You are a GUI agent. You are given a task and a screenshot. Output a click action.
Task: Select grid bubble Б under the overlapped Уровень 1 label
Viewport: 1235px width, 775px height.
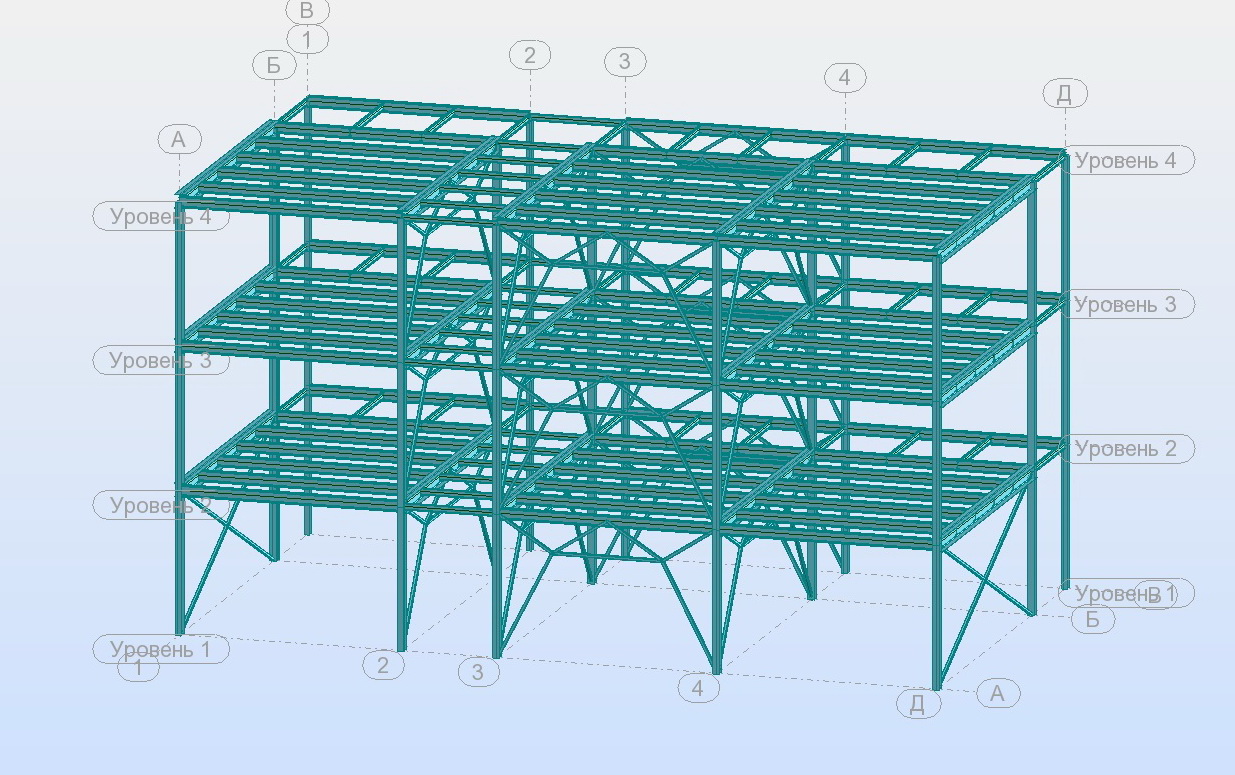point(1092,619)
